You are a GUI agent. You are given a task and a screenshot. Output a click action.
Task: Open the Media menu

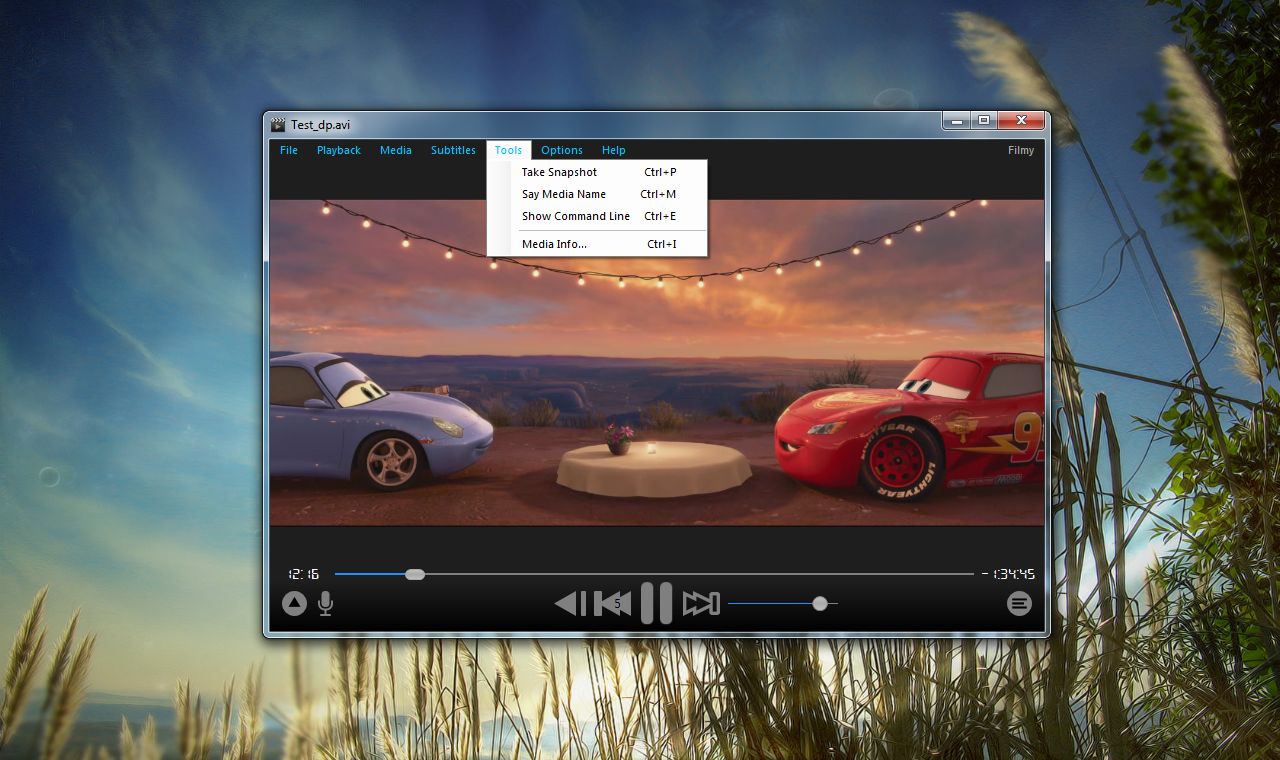[x=396, y=150]
